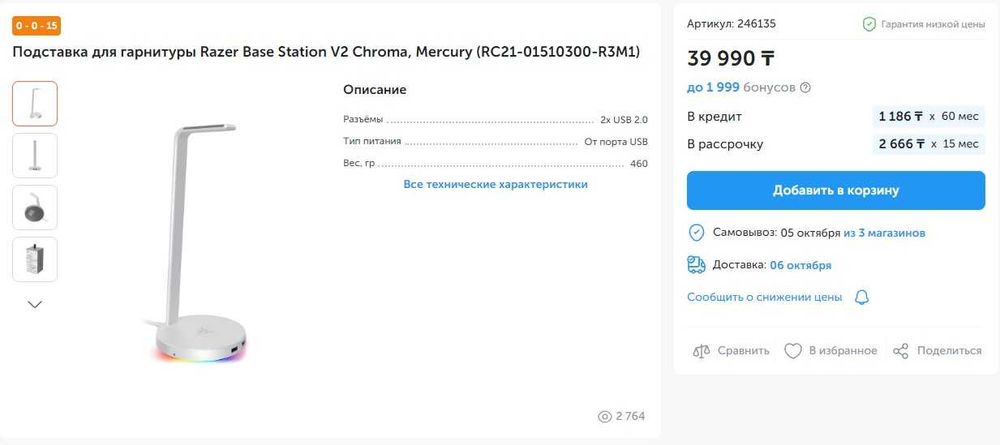Click the share icon
This screenshot has height=445, width=1000.
click(901, 351)
